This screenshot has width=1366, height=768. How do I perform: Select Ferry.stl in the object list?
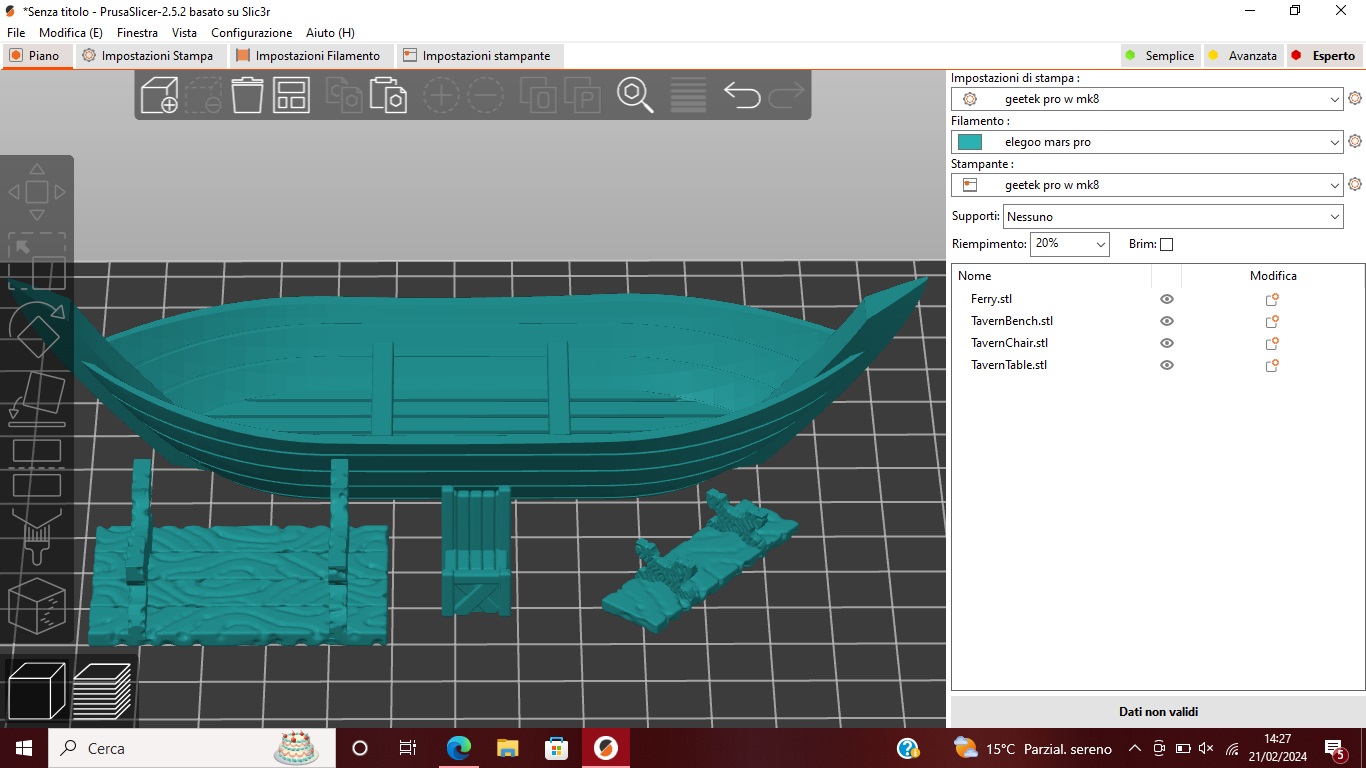[x=991, y=299]
